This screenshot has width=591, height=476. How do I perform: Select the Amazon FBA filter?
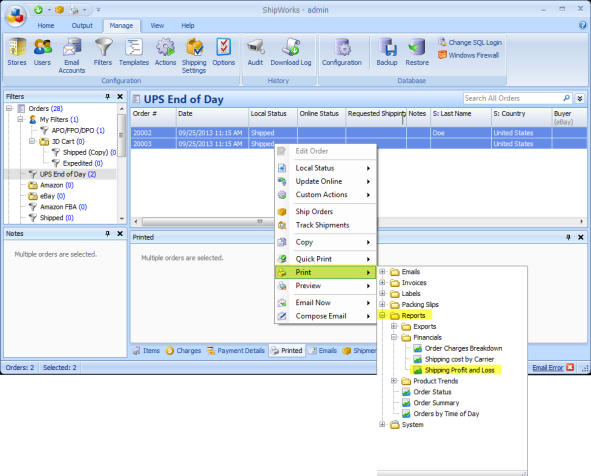click(x=63, y=207)
